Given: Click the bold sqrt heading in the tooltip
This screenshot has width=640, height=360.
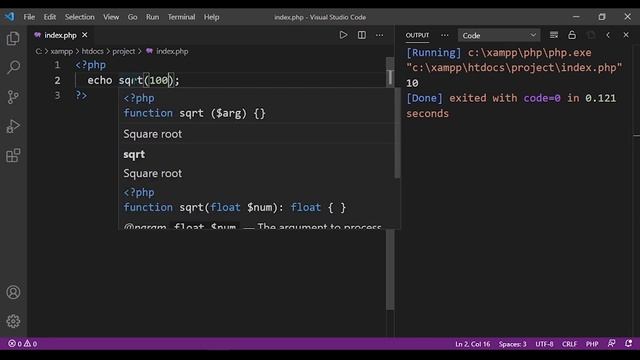Looking at the screenshot, I should [x=134, y=154].
